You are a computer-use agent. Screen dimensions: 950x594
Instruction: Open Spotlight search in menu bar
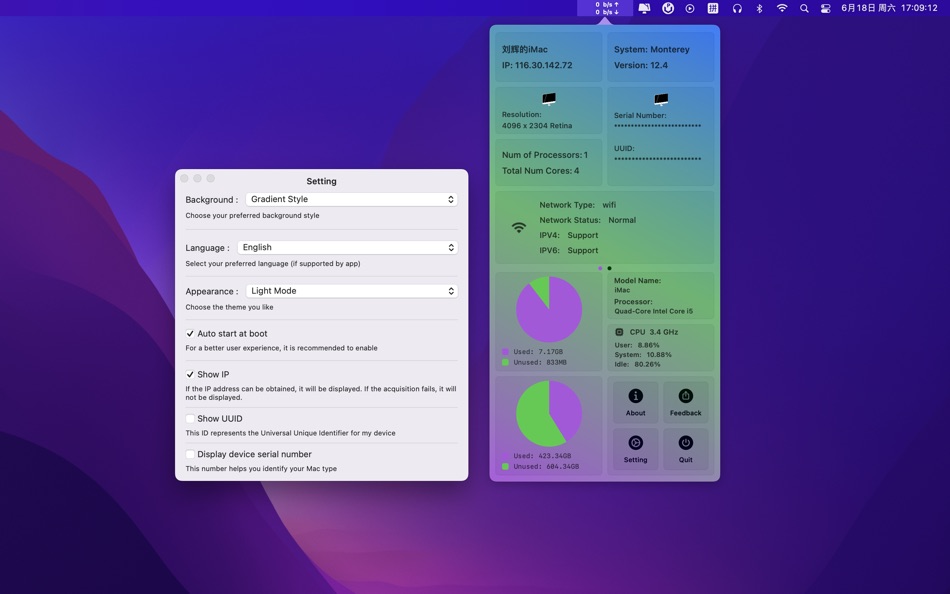coord(804,8)
